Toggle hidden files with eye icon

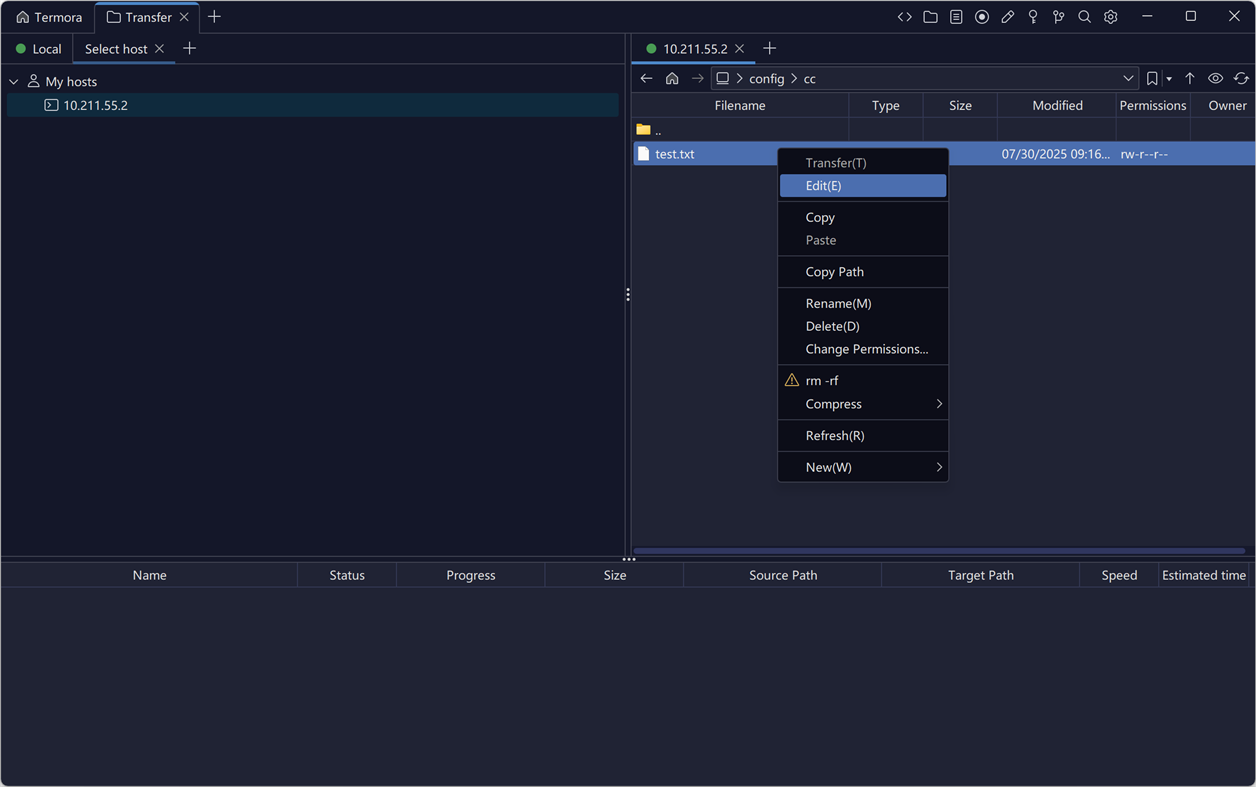(x=1216, y=78)
